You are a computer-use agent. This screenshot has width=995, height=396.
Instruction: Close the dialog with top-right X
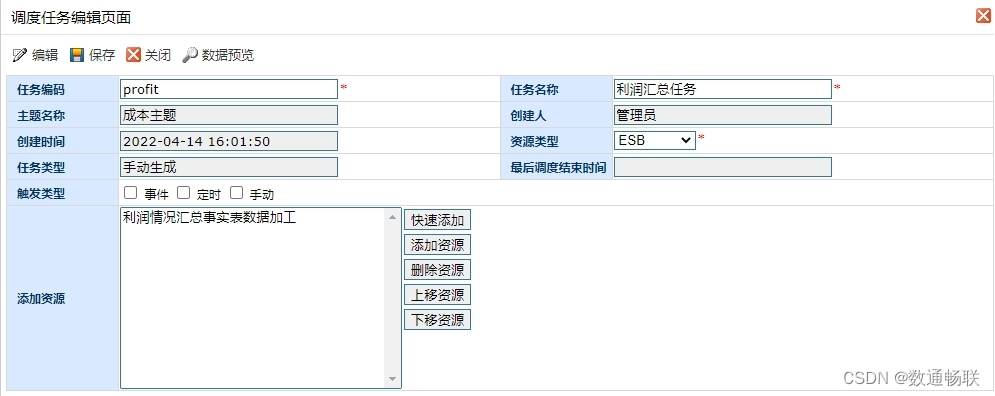pyautogui.click(x=983, y=16)
